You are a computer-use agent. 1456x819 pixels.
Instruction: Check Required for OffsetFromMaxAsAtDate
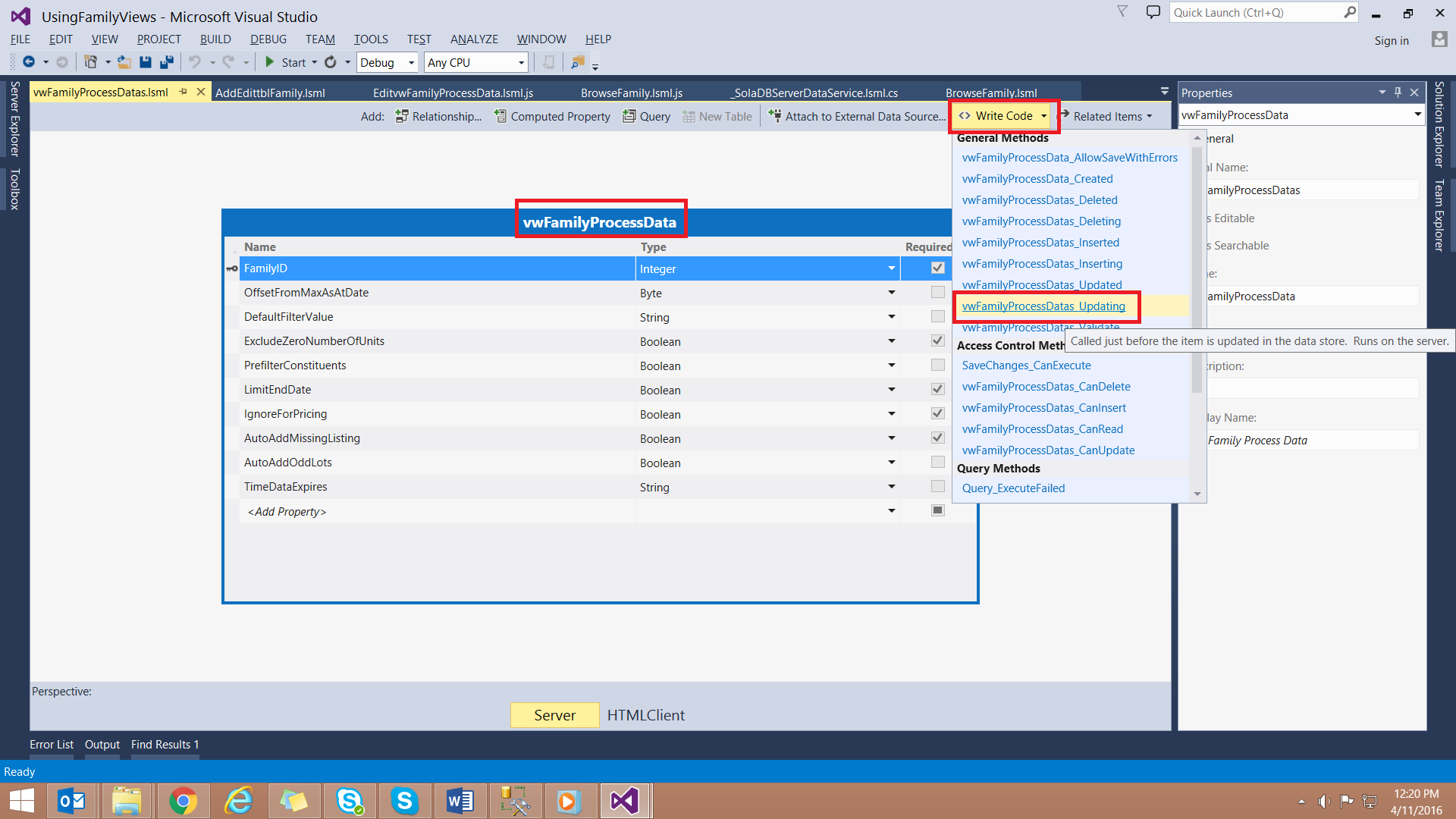pyautogui.click(x=938, y=292)
